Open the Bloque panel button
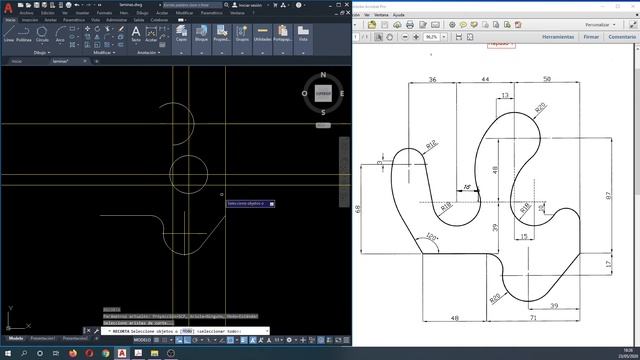This screenshot has width=640, height=360. click(x=201, y=34)
